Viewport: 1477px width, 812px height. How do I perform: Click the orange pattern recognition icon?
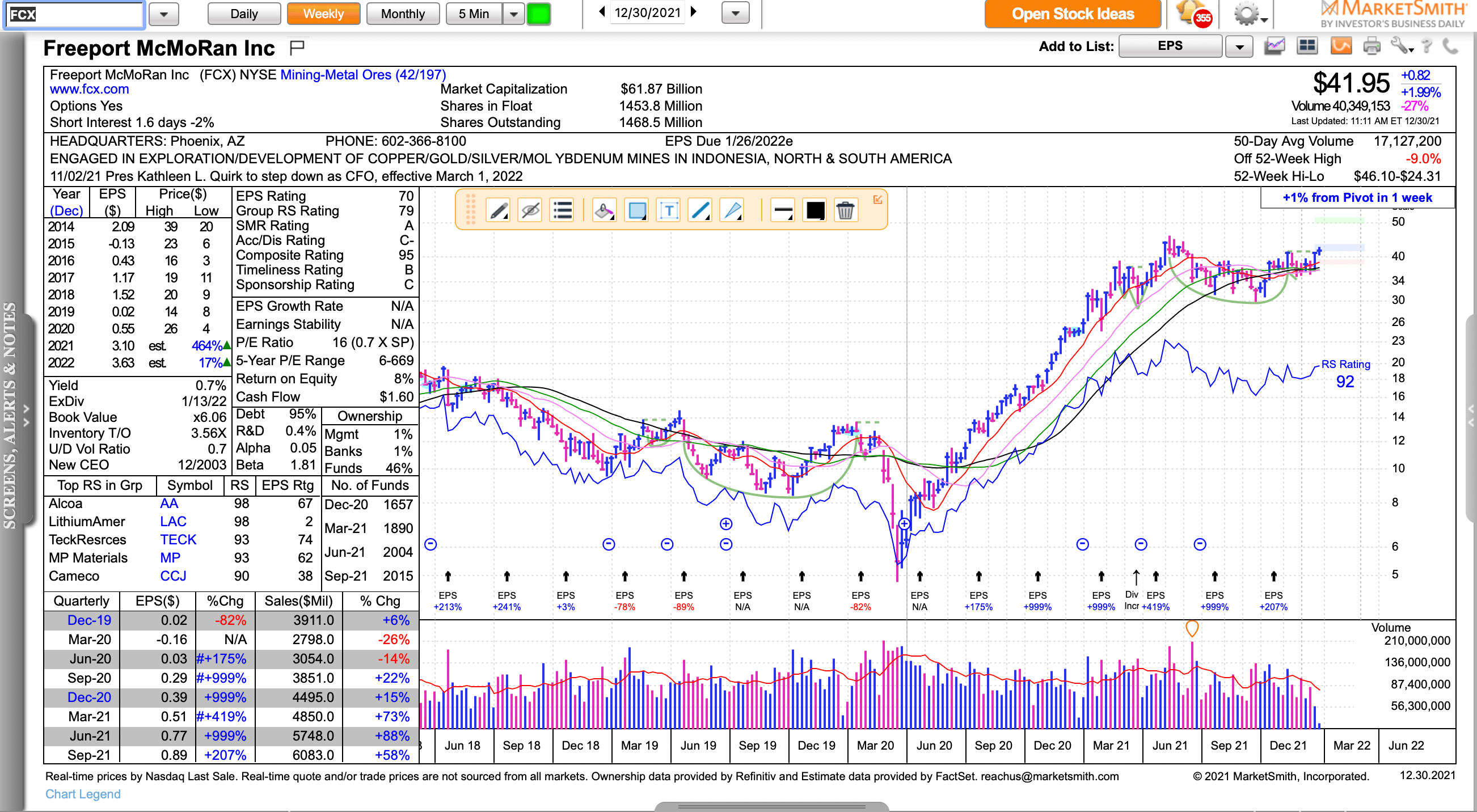[1340, 46]
